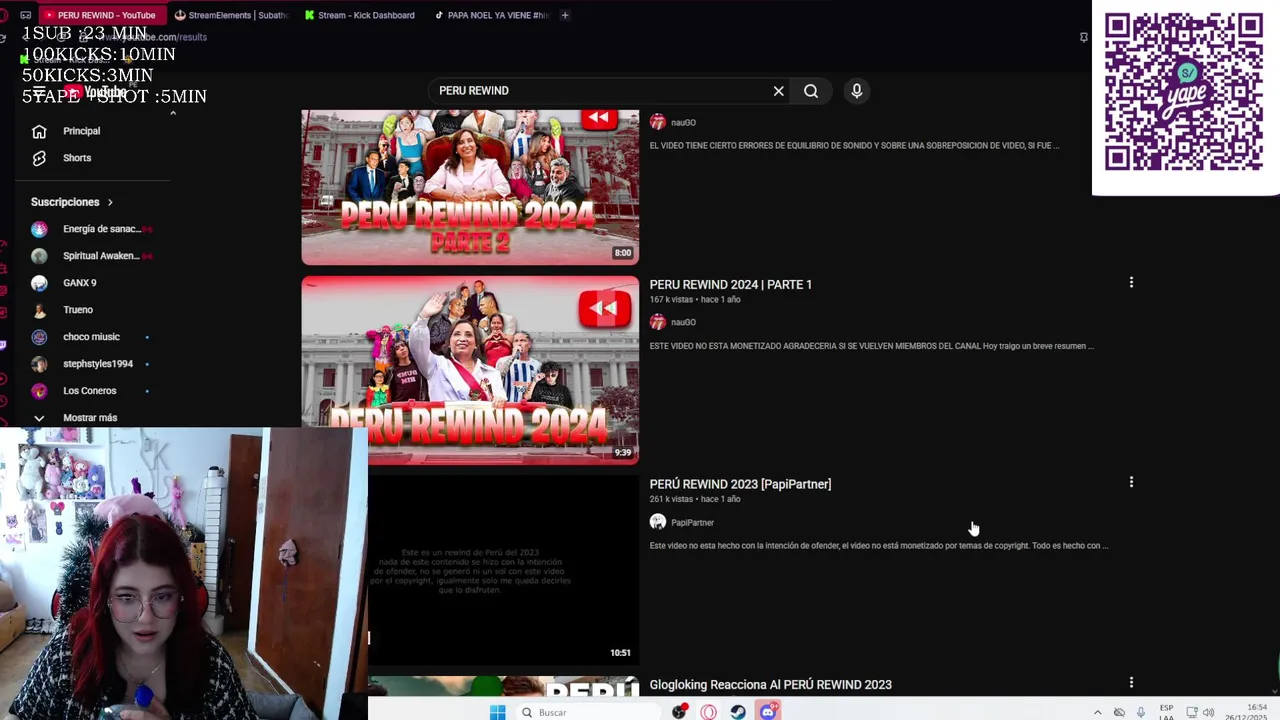Switch to StreamElements Subathon tab
This screenshot has height=720, width=1280.
[231, 15]
